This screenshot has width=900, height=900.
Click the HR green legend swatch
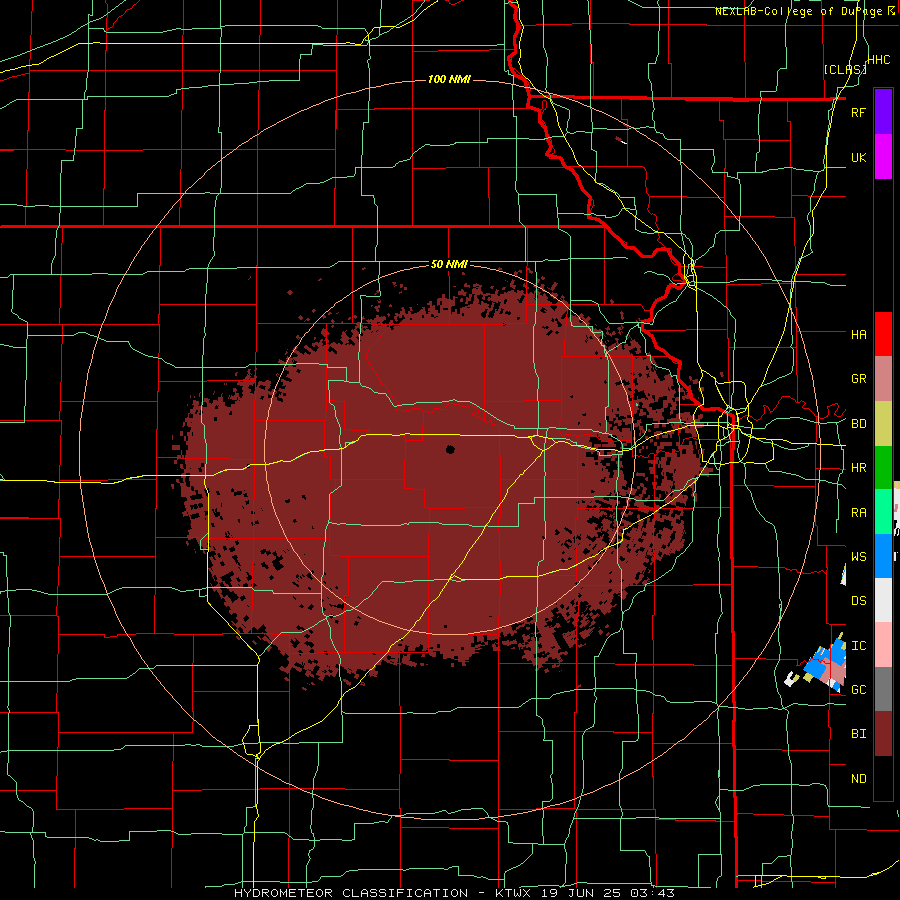click(883, 468)
